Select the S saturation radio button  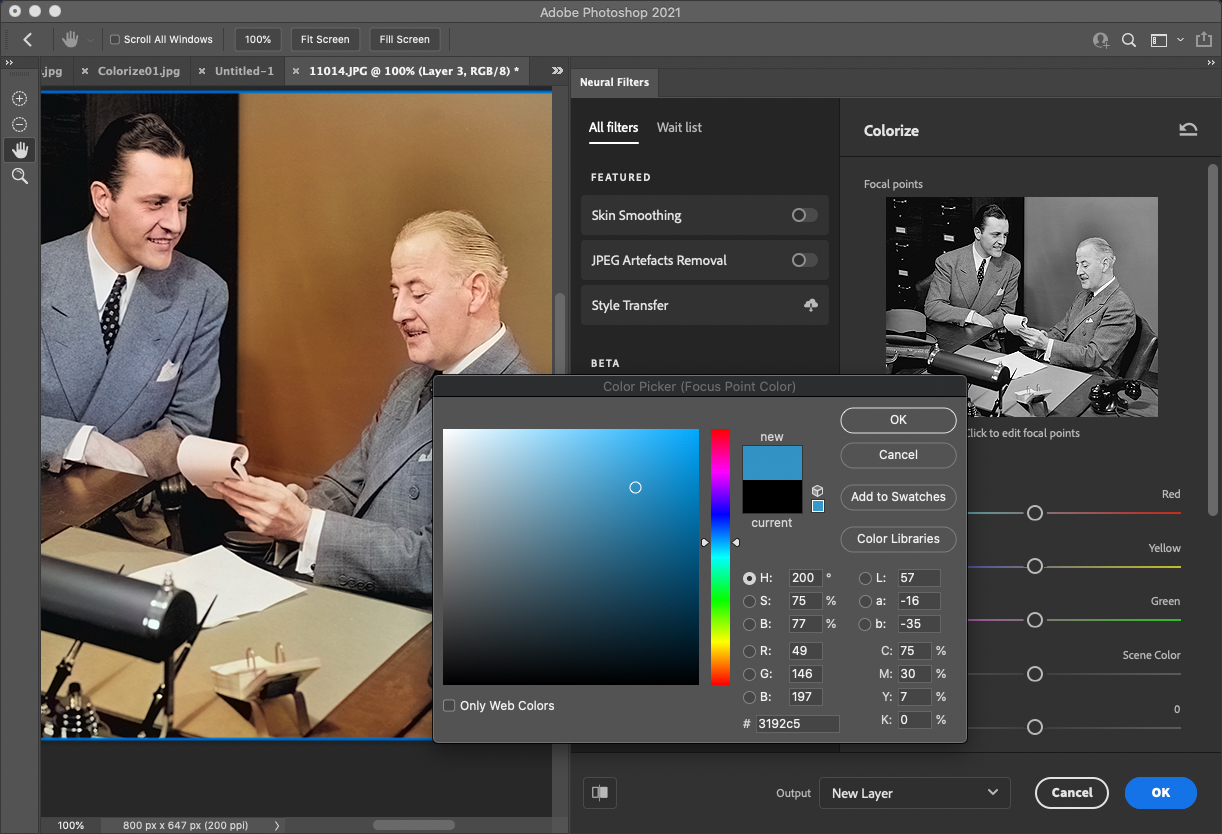click(x=749, y=601)
